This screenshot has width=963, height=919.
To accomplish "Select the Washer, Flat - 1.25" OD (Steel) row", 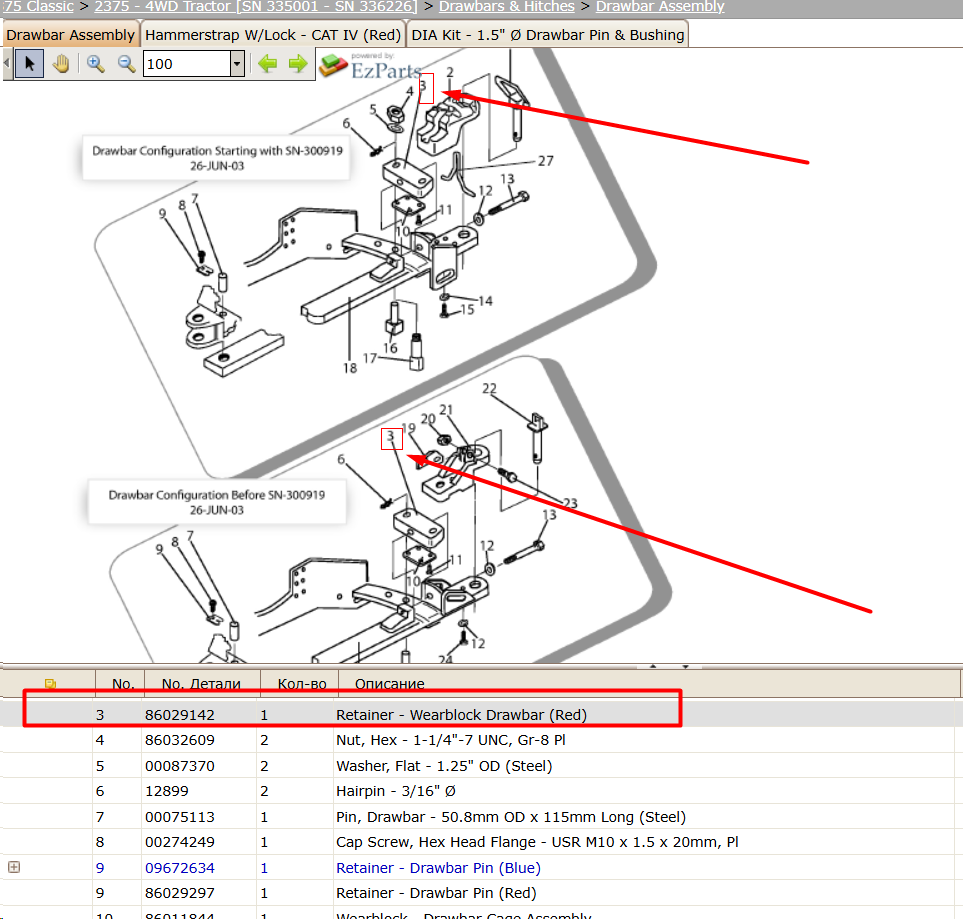I will (x=479, y=765).
